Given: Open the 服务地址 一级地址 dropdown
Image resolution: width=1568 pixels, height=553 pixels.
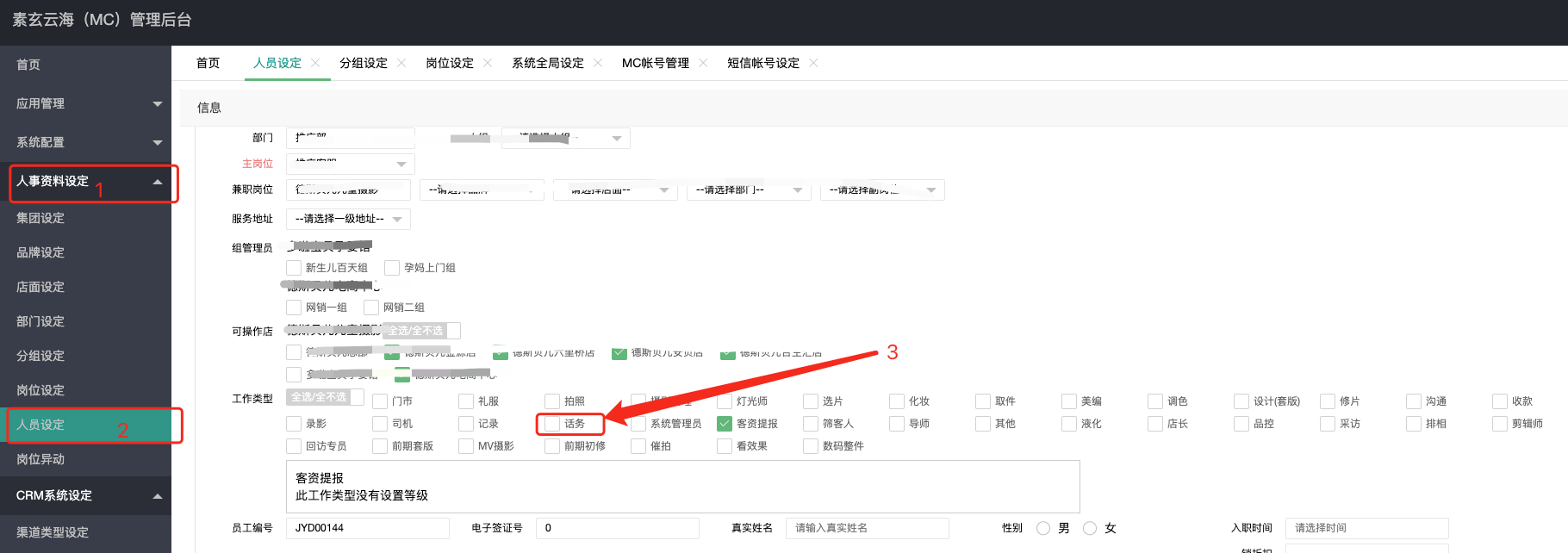Looking at the screenshot, I should pos(348,219).
